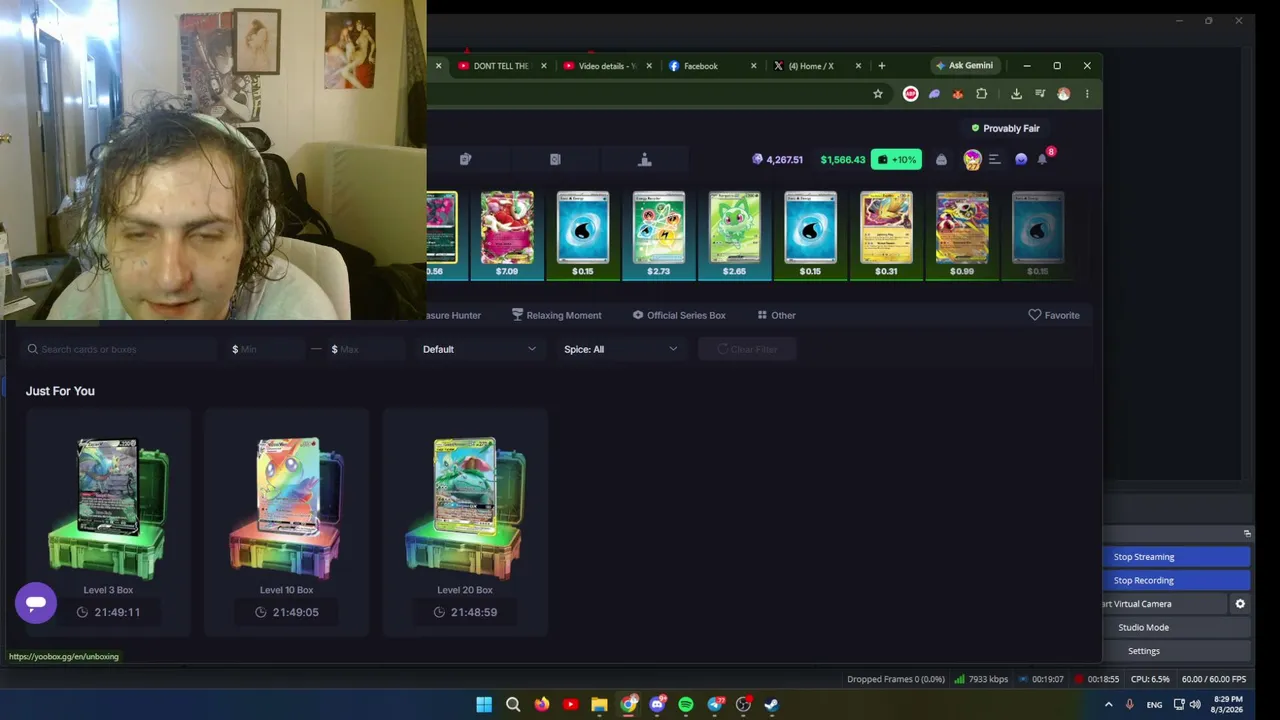The image size is (1280, 720).
Task: Click the wallet +10% deposit button
Action: coord(896,159)
